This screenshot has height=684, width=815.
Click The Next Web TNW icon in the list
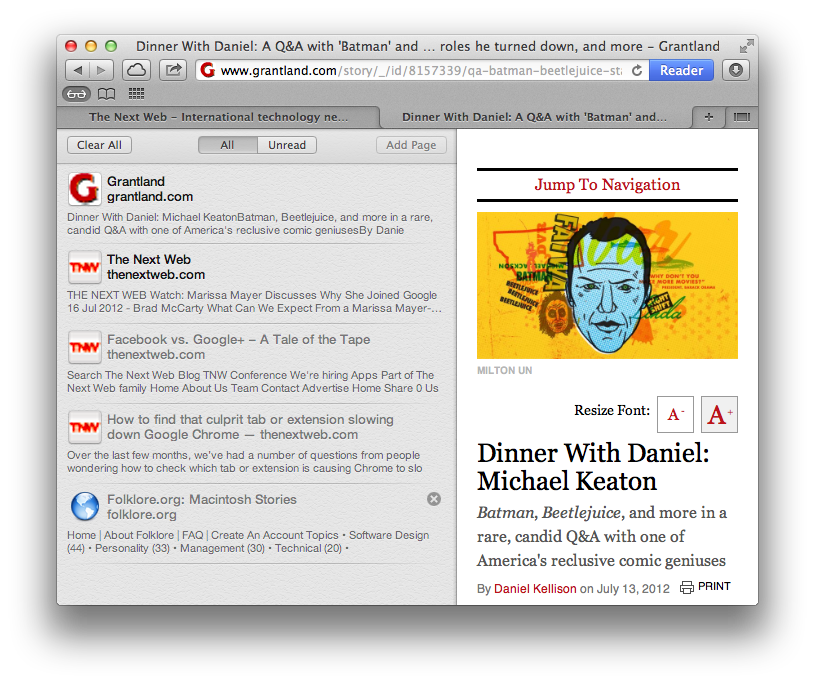(x=84, y=267)
